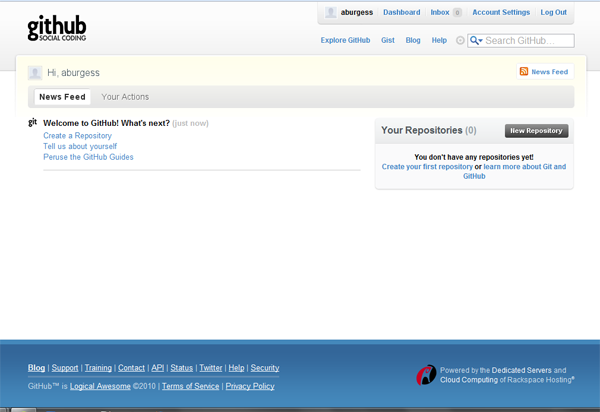Click Log Out
Viewport: 600px width, 412px height.
pos(553,12)
